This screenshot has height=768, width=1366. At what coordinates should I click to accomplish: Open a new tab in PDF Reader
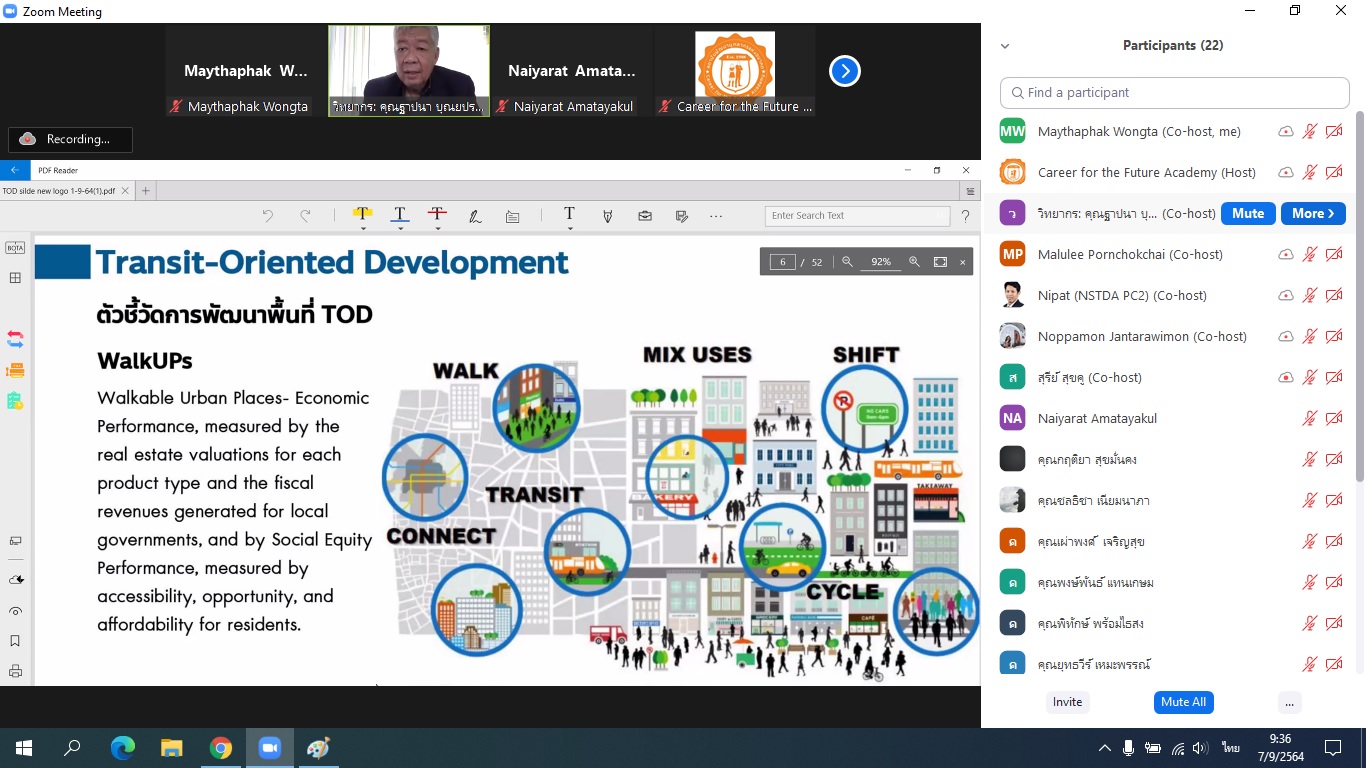146,190
